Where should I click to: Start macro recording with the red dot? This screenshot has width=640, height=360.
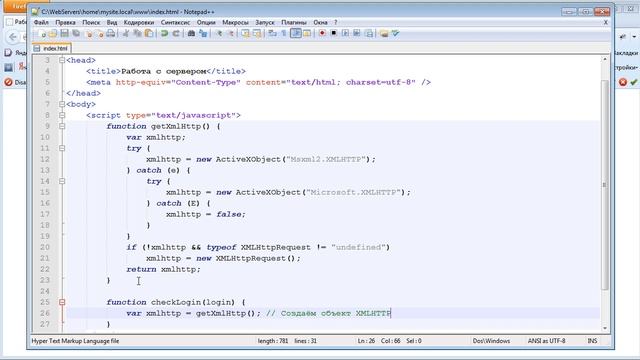pyautogui.click(x=322, y=33)
